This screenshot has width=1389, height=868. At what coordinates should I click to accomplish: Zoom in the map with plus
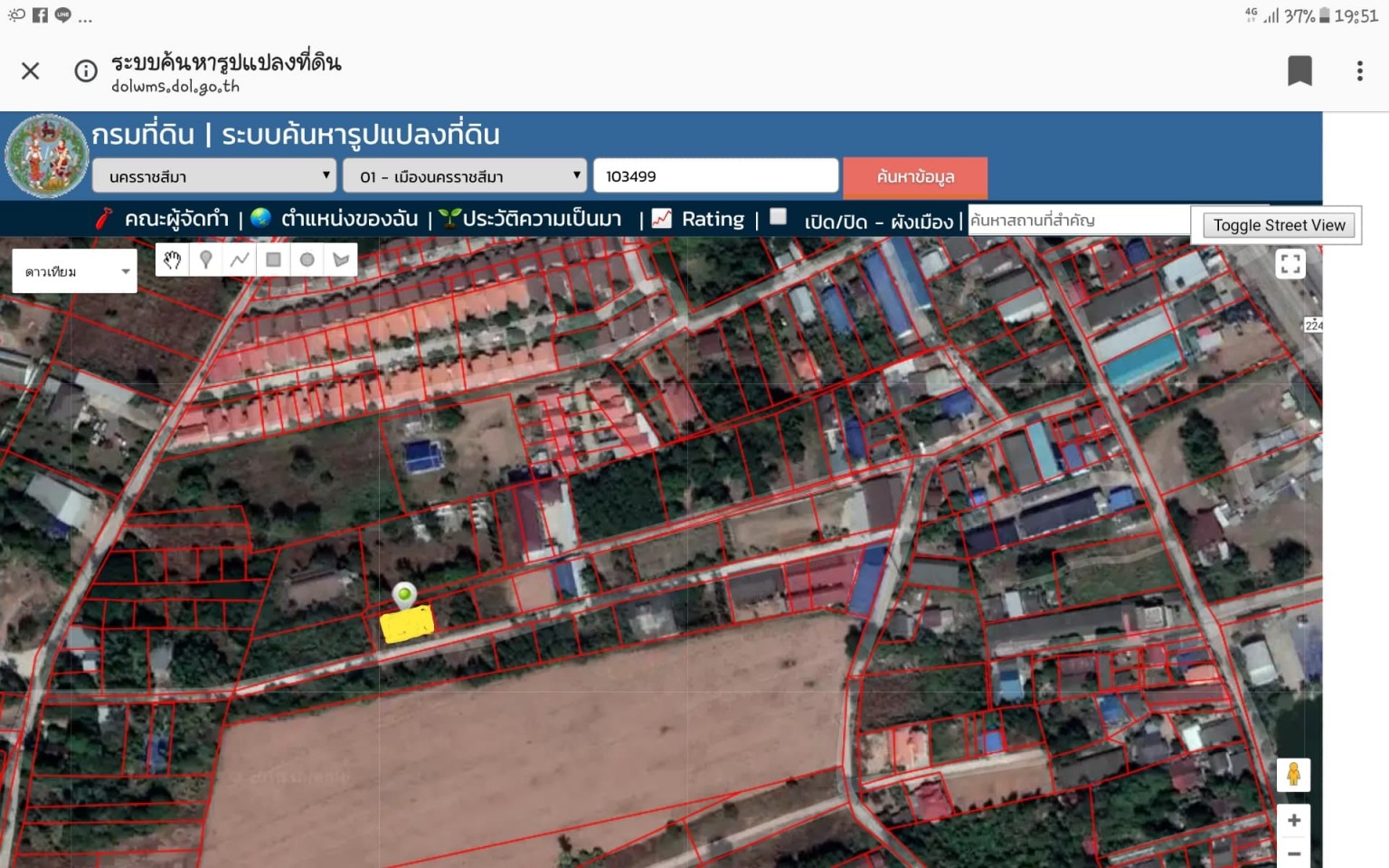click(x=1294, y=820)
